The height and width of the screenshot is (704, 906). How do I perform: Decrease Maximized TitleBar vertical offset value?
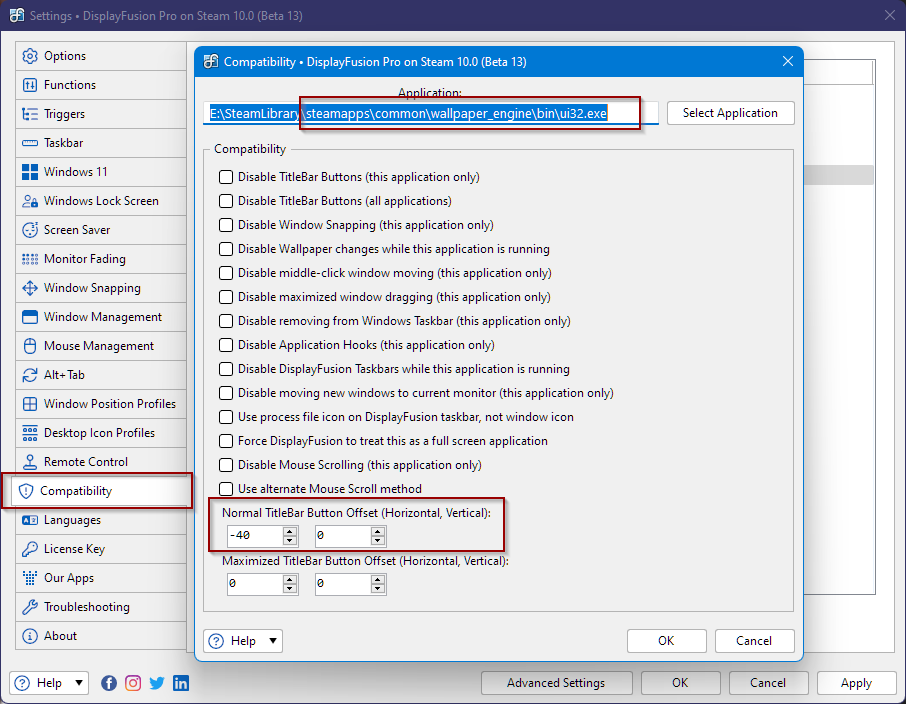click(378, 589)
